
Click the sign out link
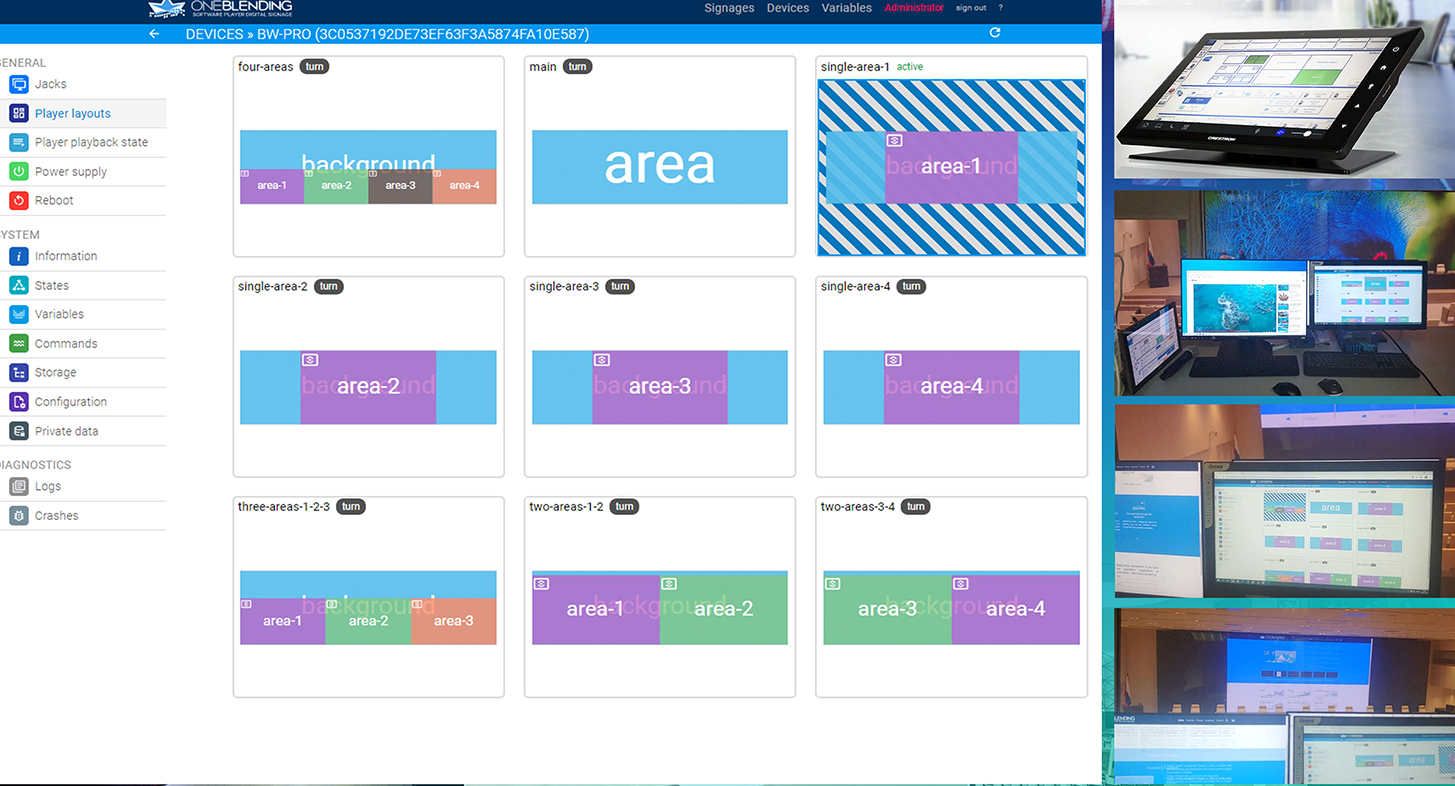click(x=970, y=8)
